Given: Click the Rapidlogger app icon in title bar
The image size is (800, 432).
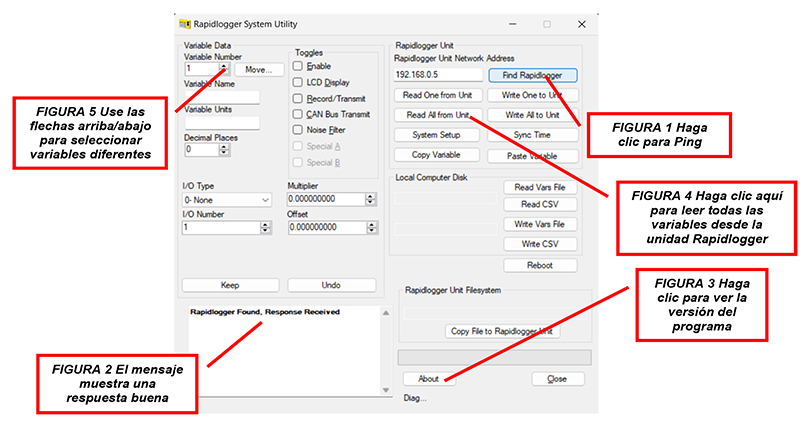Looking at the screenshot, I should pyautogui.click(x=185, y=24).
